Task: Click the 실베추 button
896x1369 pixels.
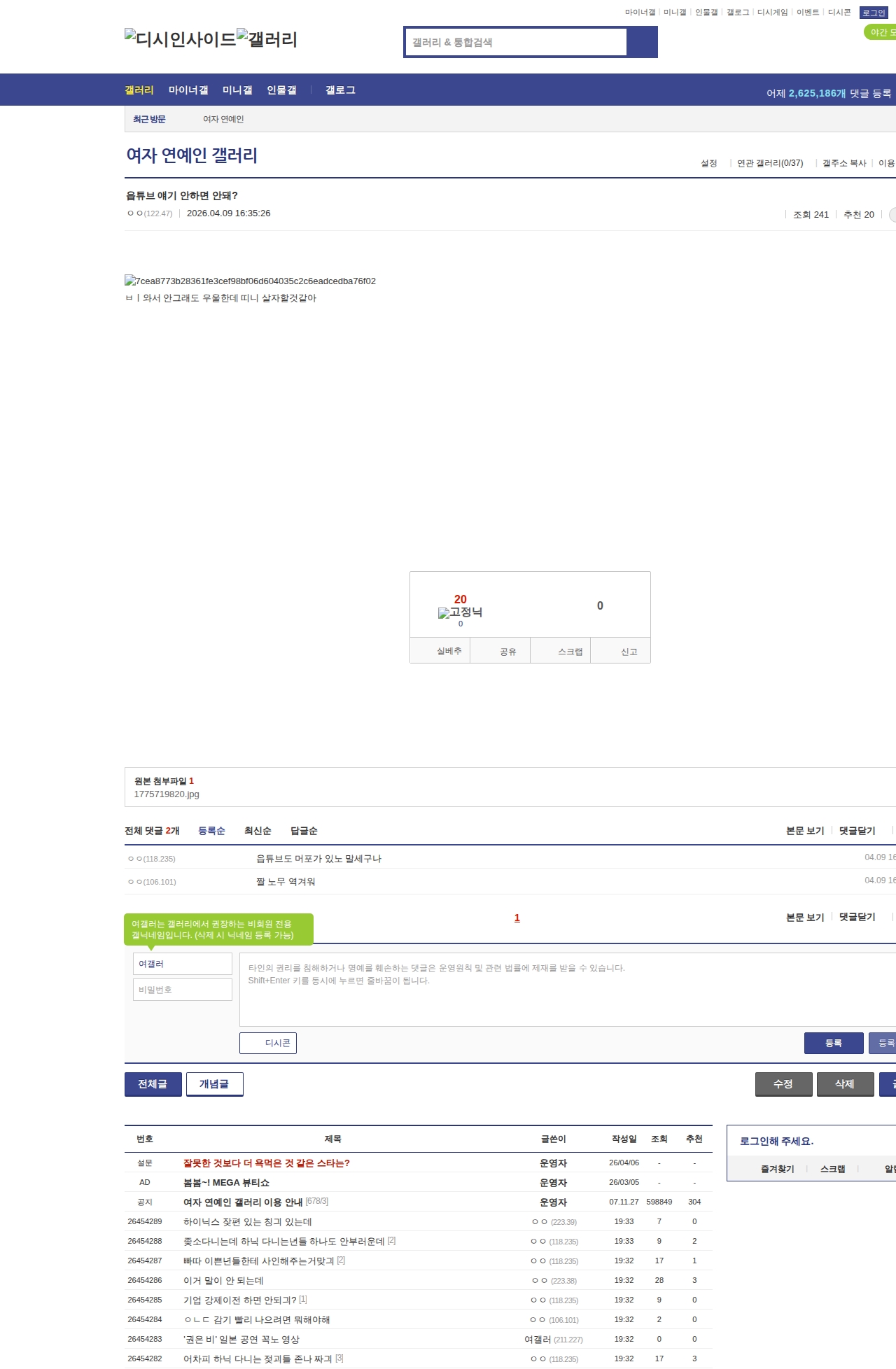Action: 440,651
